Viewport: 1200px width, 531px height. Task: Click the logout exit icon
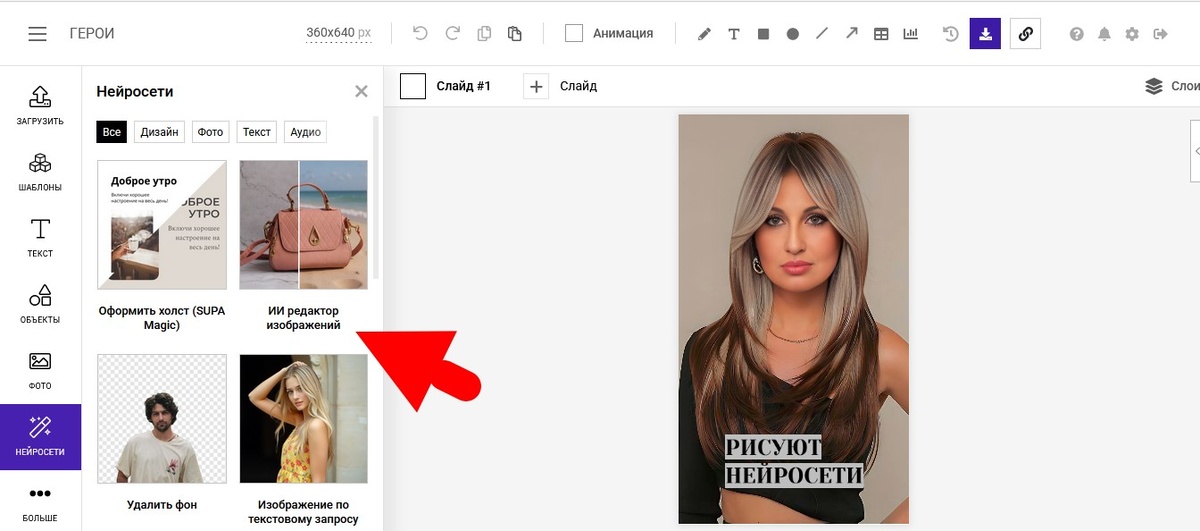(1160, 34)
